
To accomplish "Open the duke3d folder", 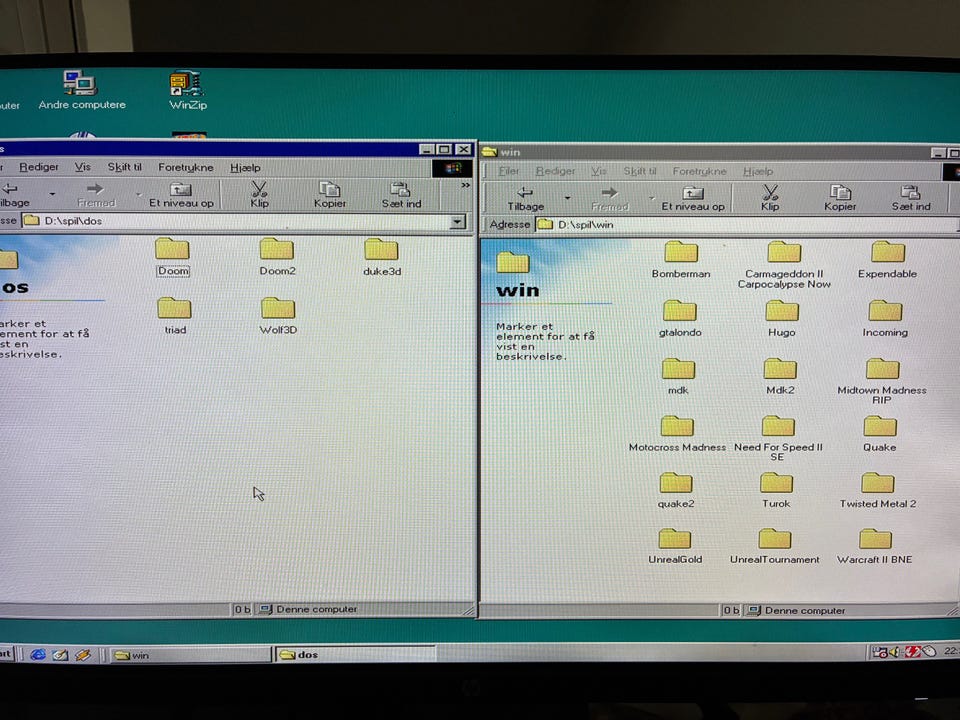I will point(381,257).
